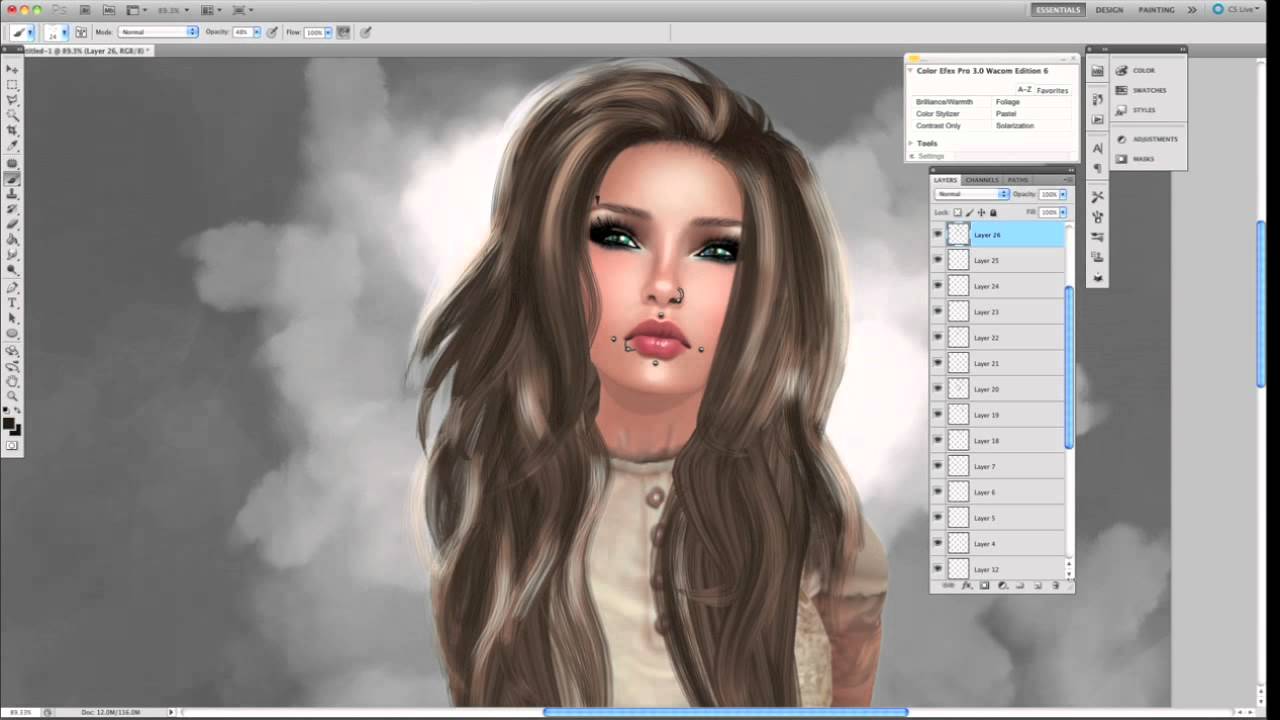Open the layer Opacity dropdown
This screenshot has width=1280, height=720.
(1063, 194)
